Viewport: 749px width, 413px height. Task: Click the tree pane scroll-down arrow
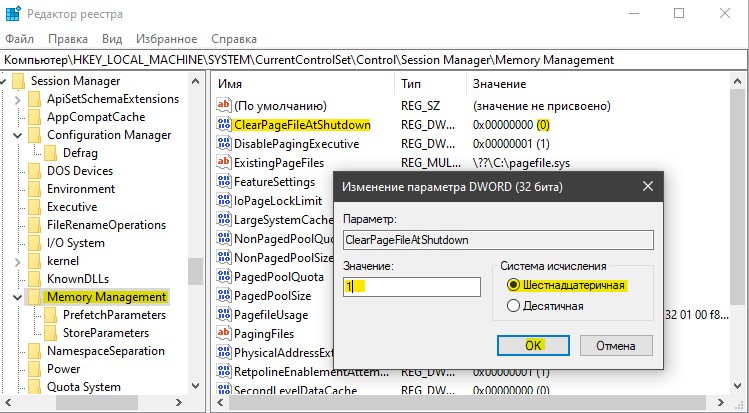(195, 385)
